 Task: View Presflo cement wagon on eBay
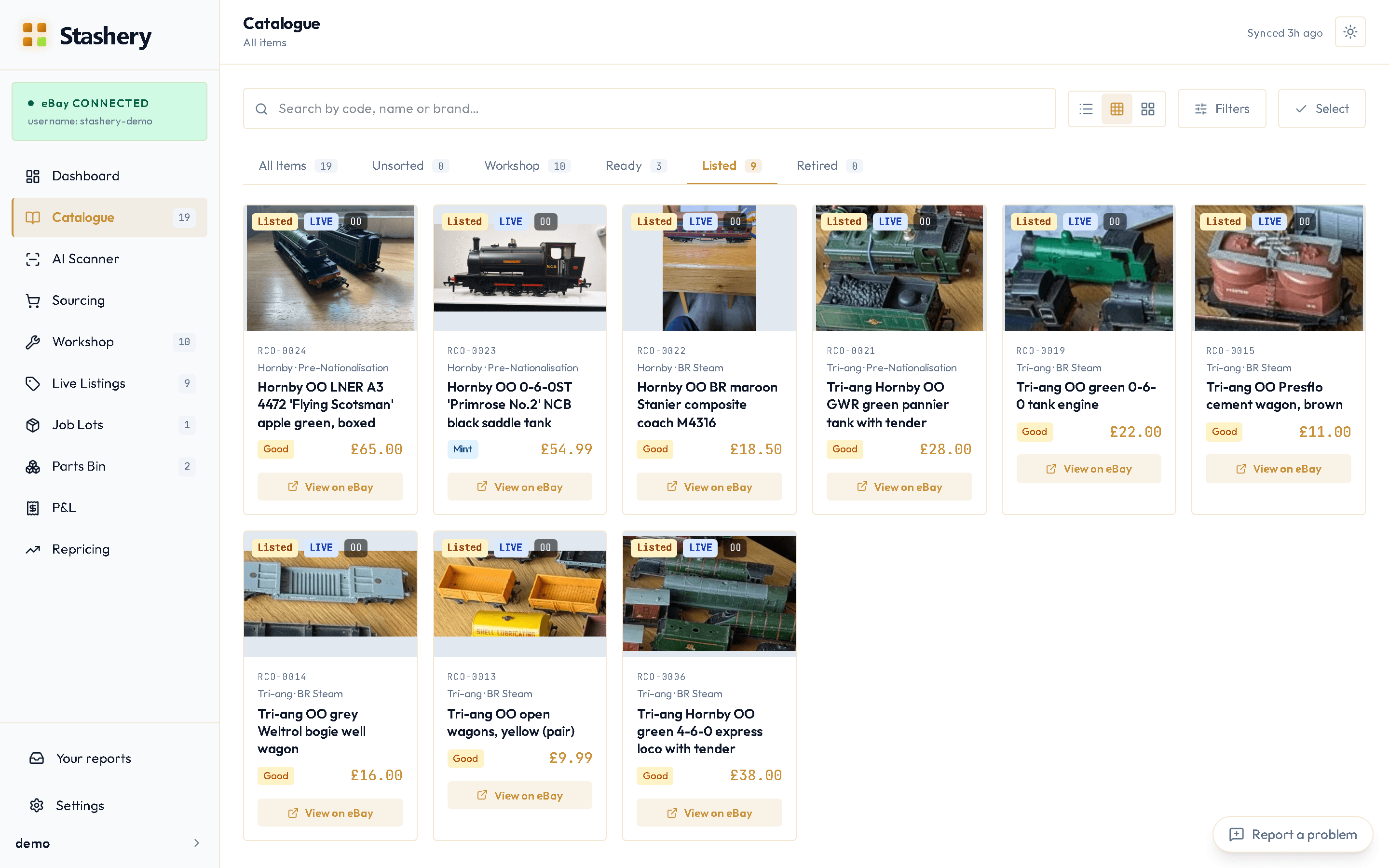tap(1278, 469)
